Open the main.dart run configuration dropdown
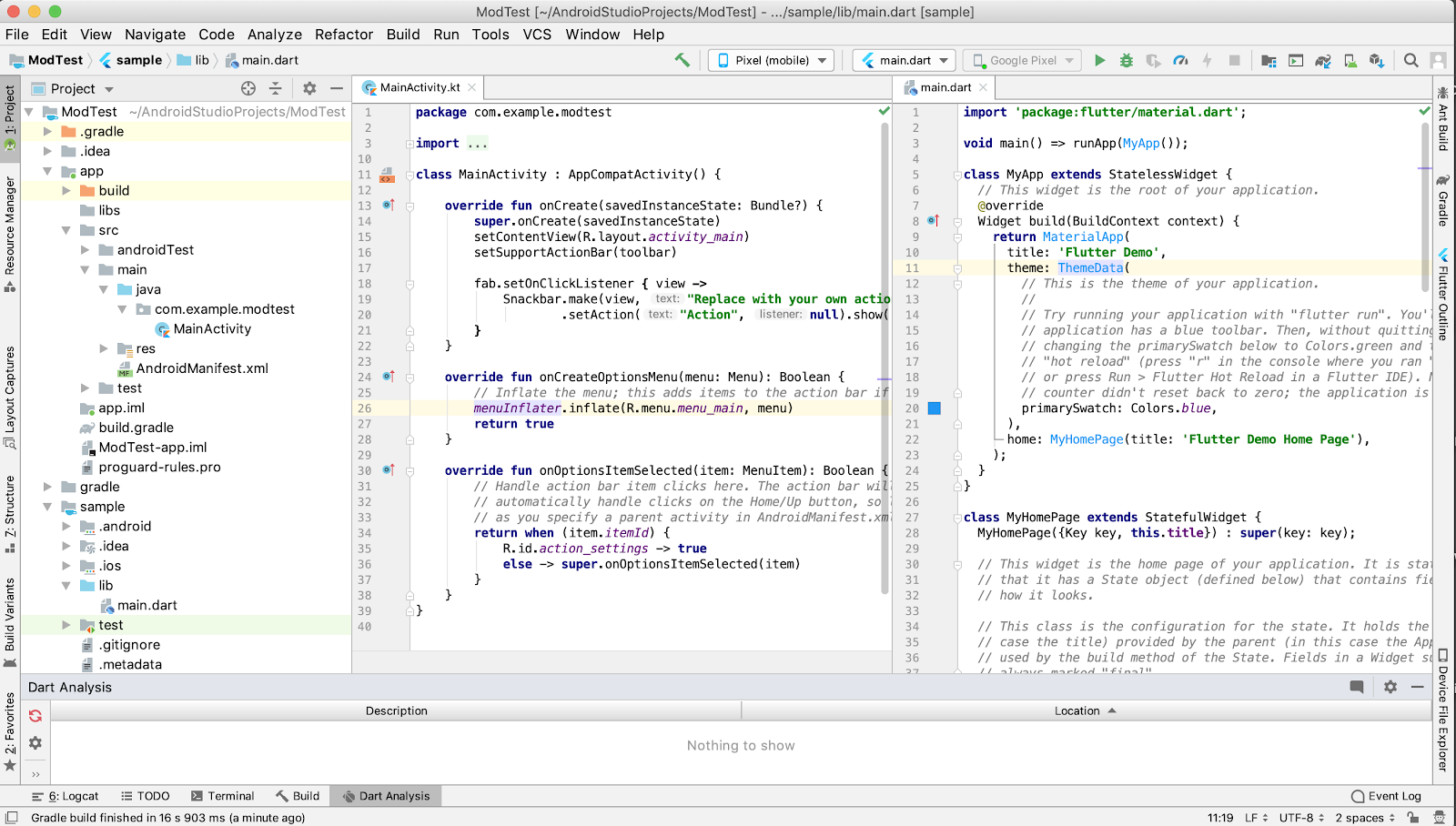This screenshot has height=826, width=1456. point(904,61)
